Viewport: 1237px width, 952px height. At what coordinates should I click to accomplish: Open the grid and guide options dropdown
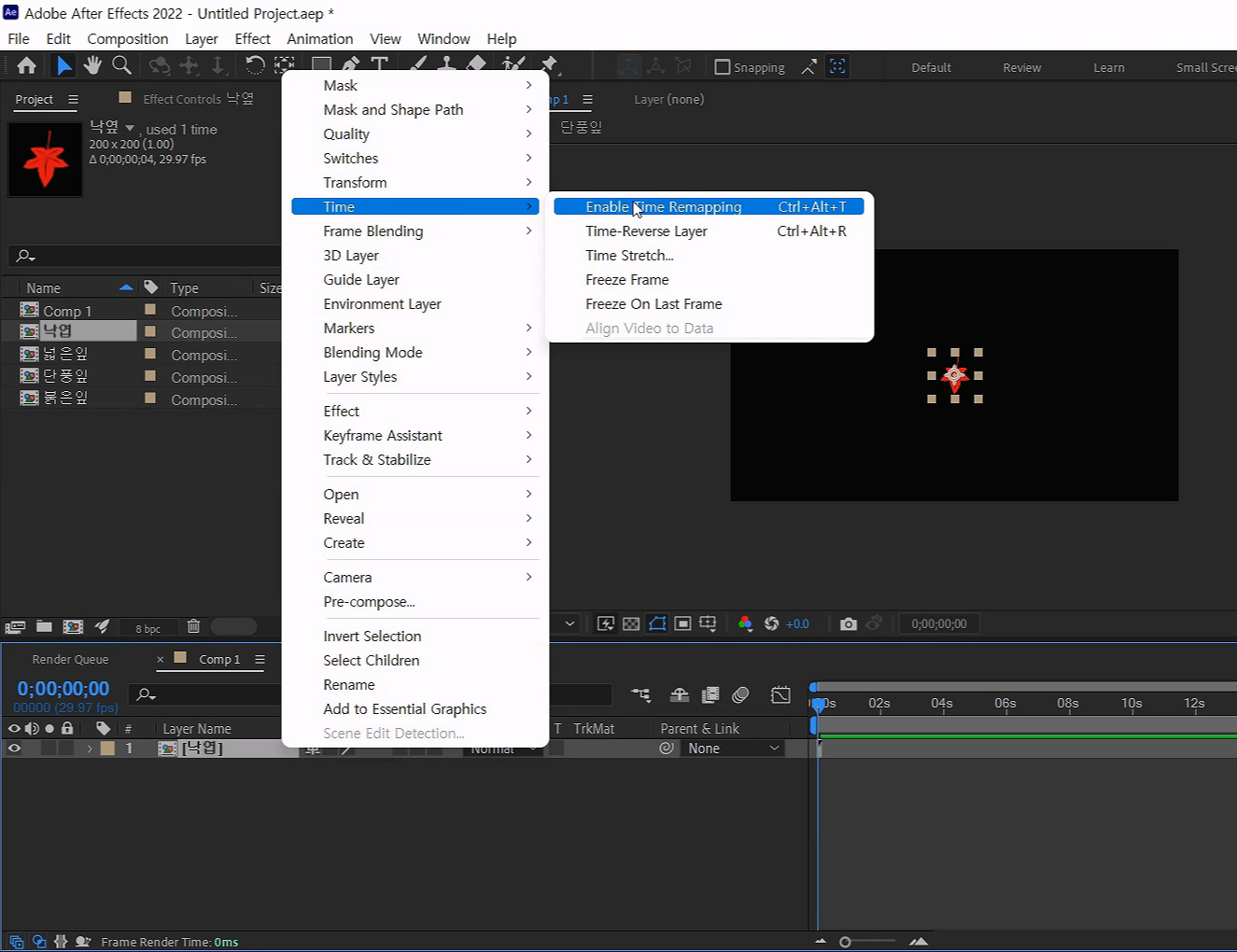coord(708,623)
